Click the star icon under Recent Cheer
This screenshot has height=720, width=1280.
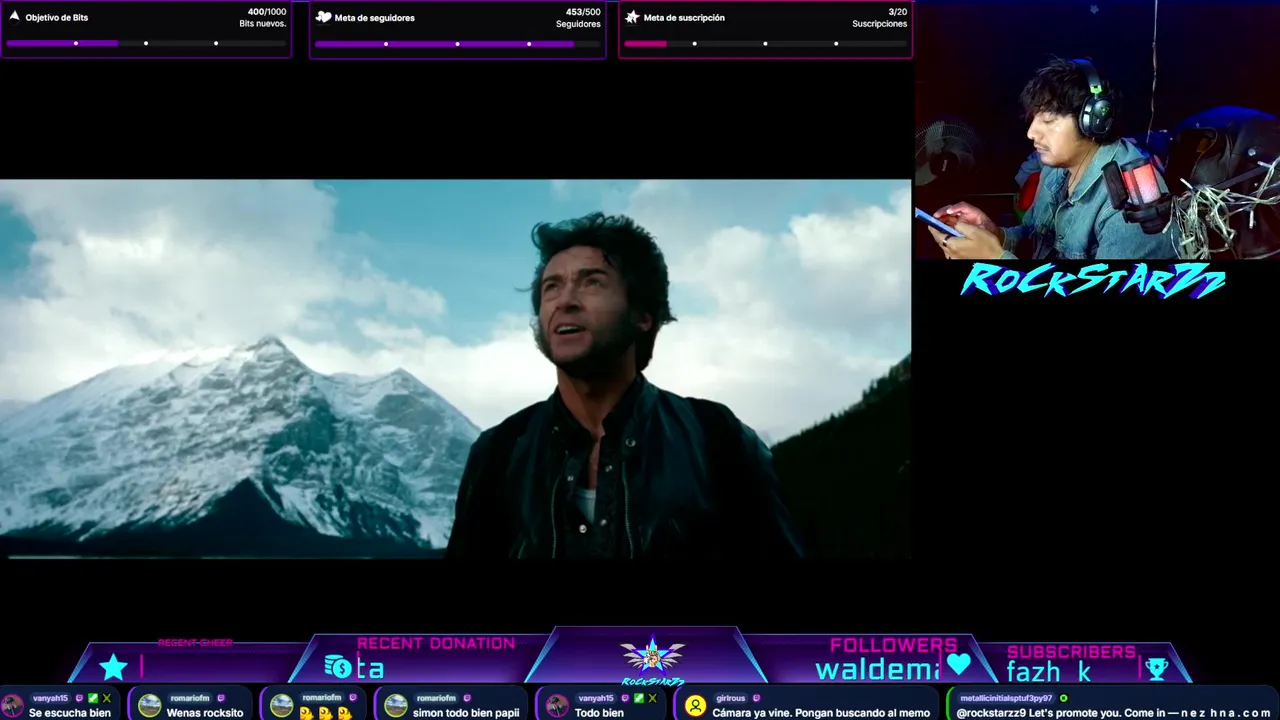pos(113,667)
